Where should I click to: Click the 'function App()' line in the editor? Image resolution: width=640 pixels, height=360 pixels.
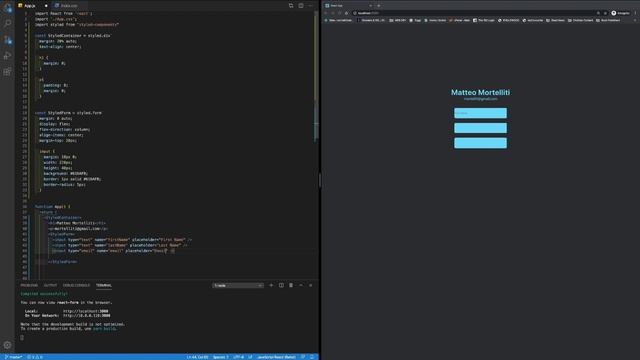pyautogui.click(x=52, y=207)
